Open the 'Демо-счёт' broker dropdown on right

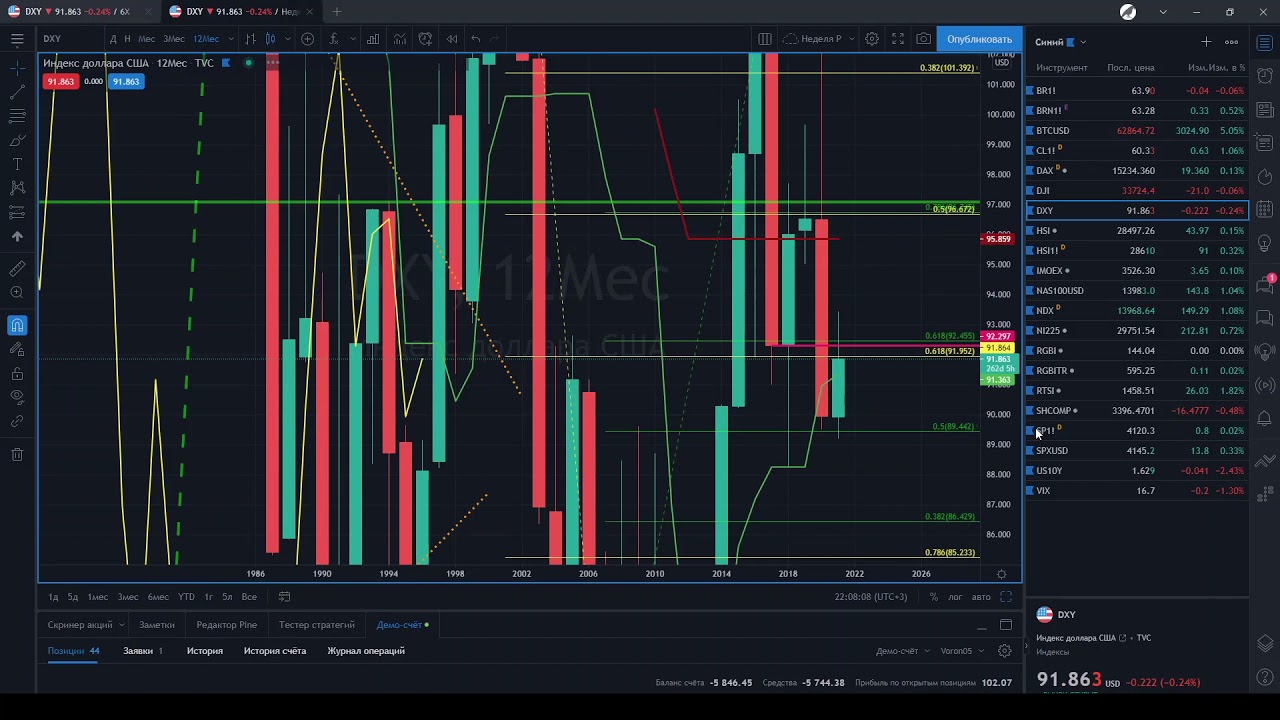(x=902, y=651)
